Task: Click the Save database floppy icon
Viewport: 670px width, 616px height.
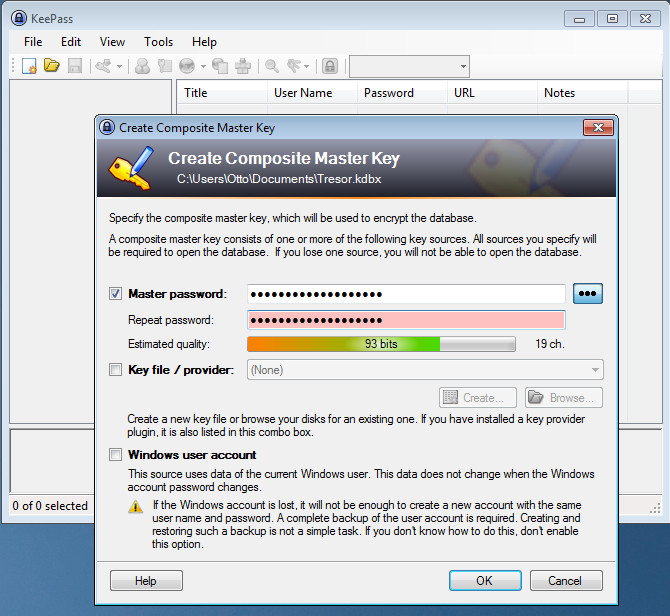Action: tap(73, 66)
